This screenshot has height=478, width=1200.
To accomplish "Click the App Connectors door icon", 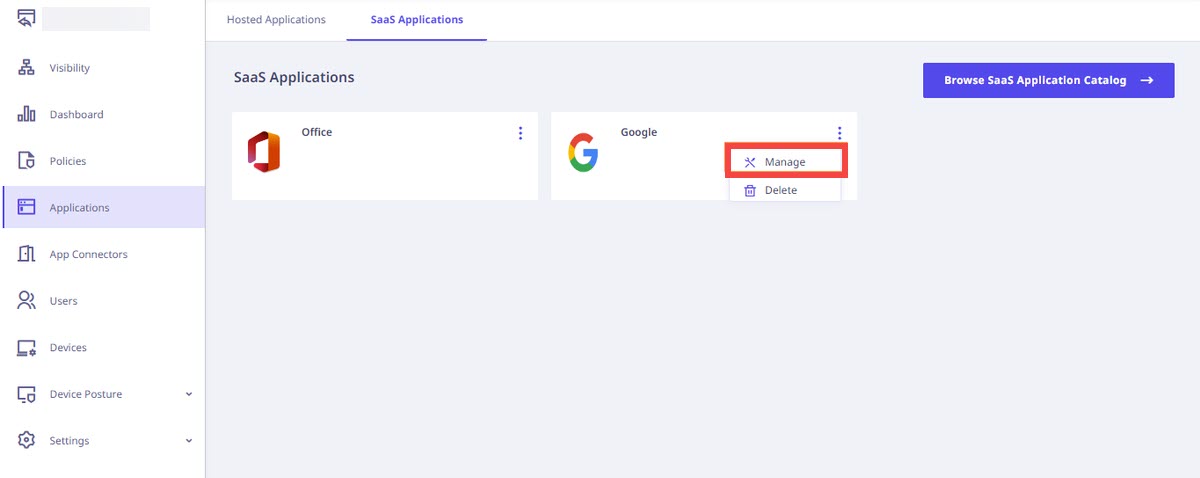I will [27, 254].
